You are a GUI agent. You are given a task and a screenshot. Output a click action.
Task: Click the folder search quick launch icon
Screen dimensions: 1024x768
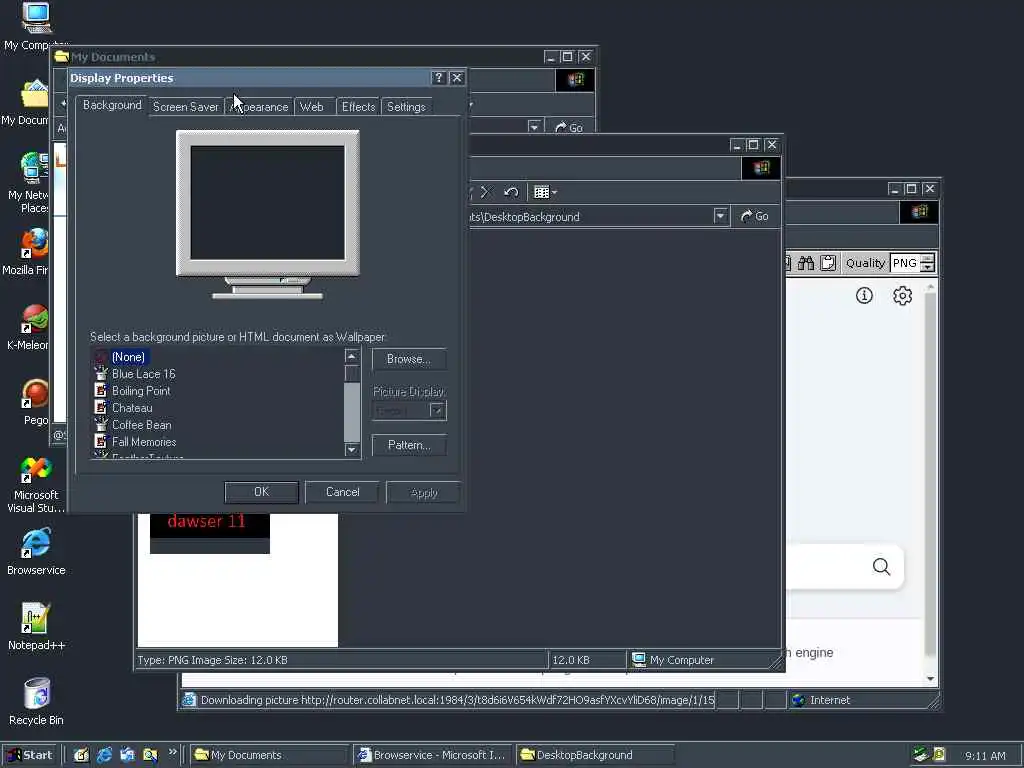click(x=150, y=755)
